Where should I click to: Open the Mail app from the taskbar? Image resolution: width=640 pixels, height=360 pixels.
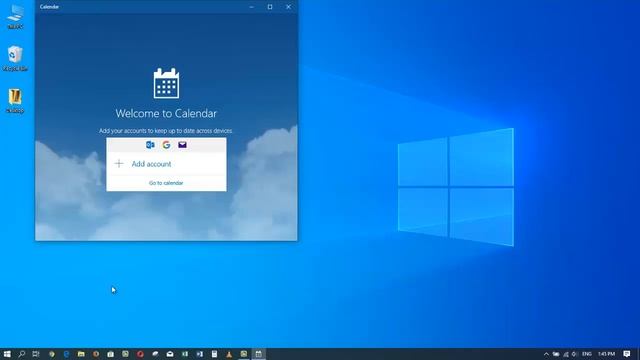[170, 354]
